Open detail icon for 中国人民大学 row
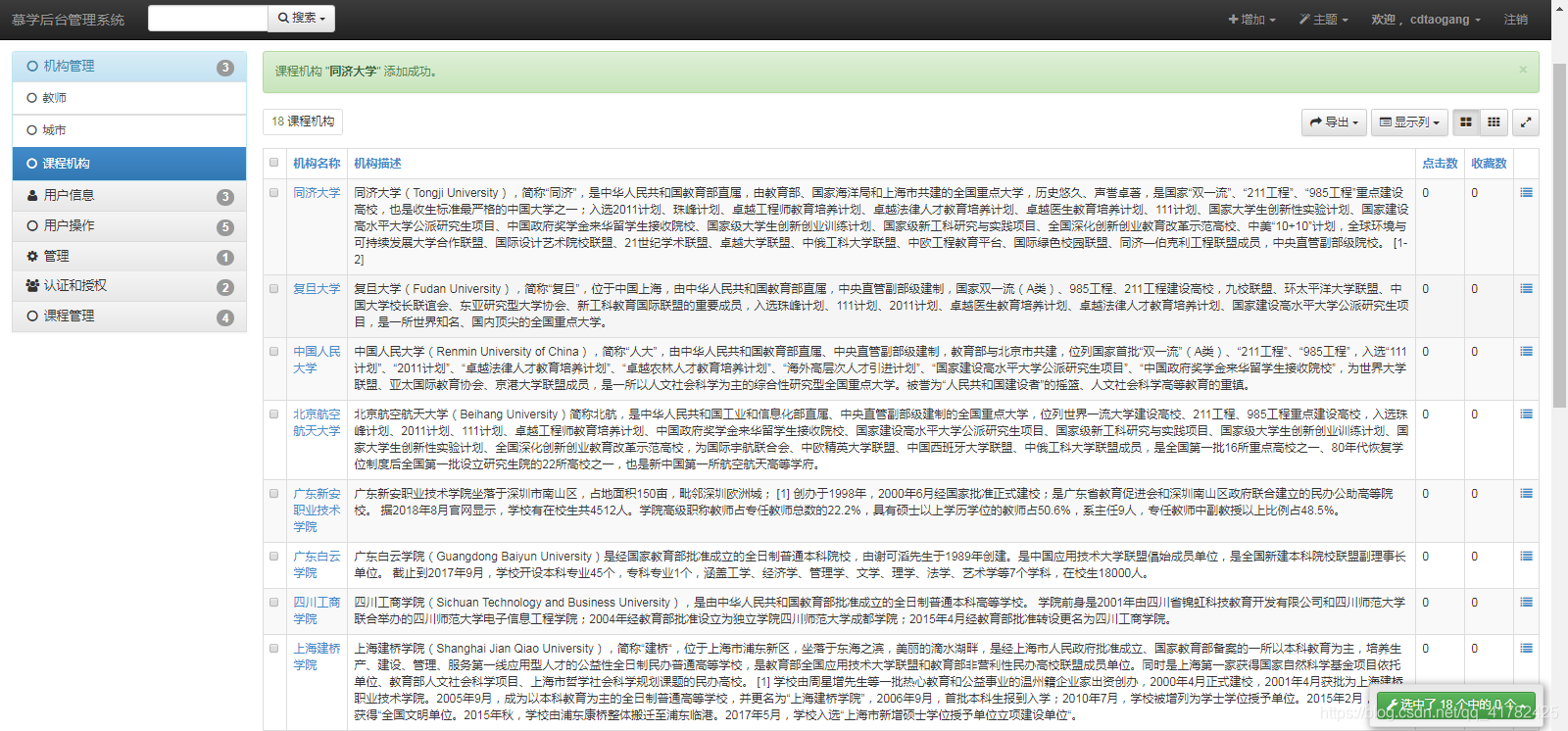Image resolution: width=1568 pixels, height=731 pixels. pos(1526,352)
